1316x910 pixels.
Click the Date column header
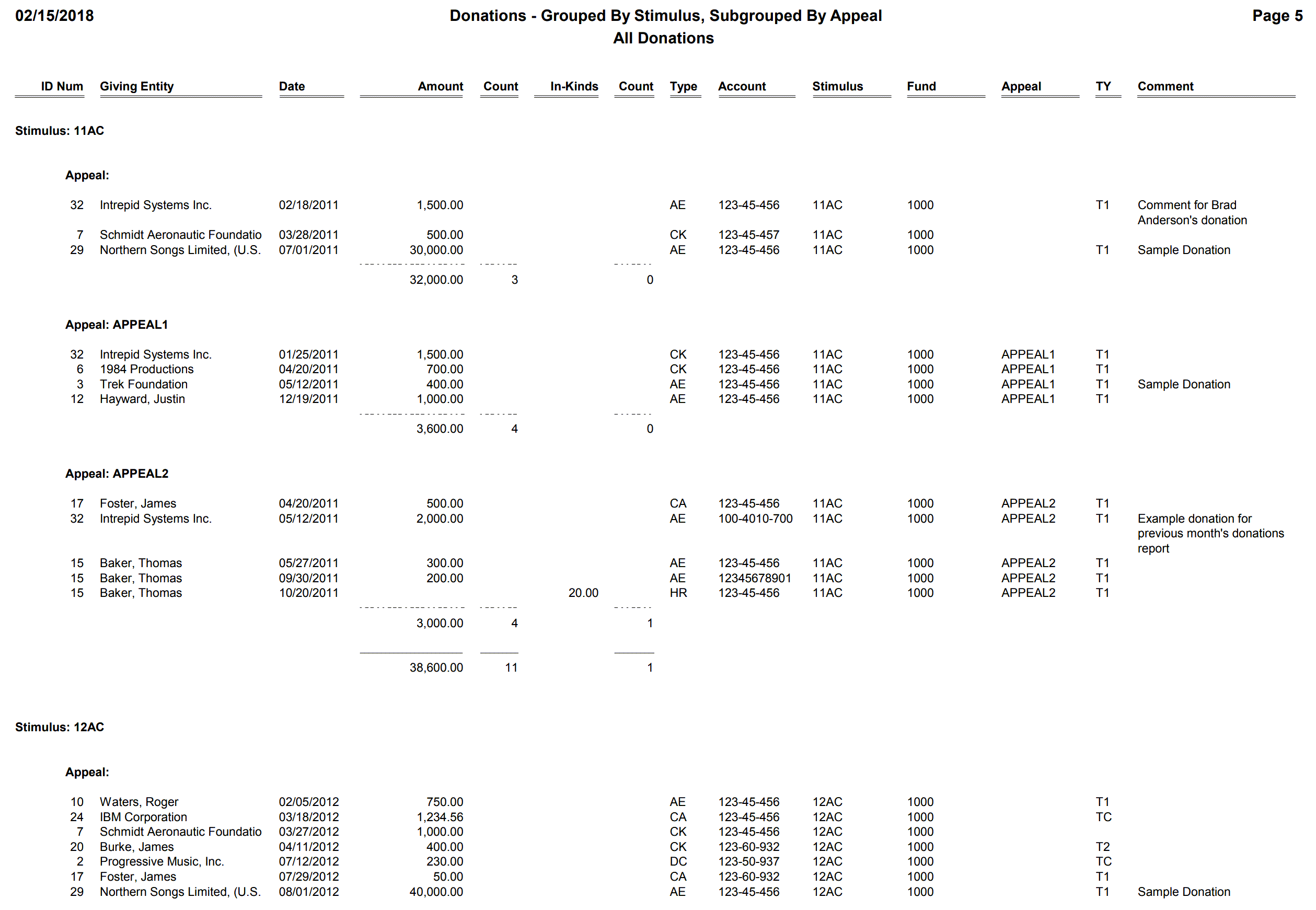(x=291, y=86)
